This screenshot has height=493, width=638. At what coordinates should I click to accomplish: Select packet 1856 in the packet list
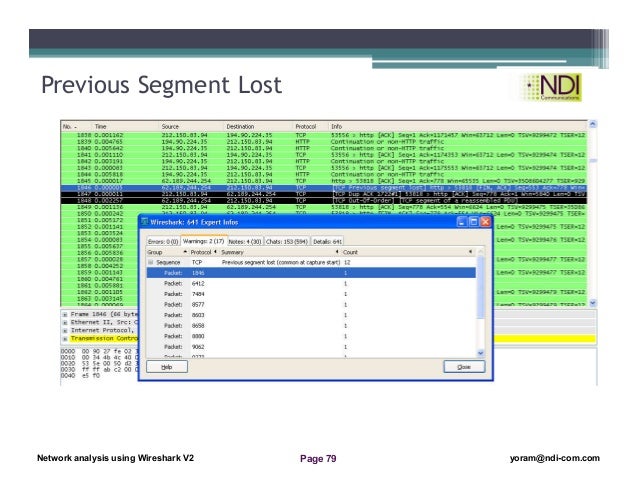(x=100, y=253)
